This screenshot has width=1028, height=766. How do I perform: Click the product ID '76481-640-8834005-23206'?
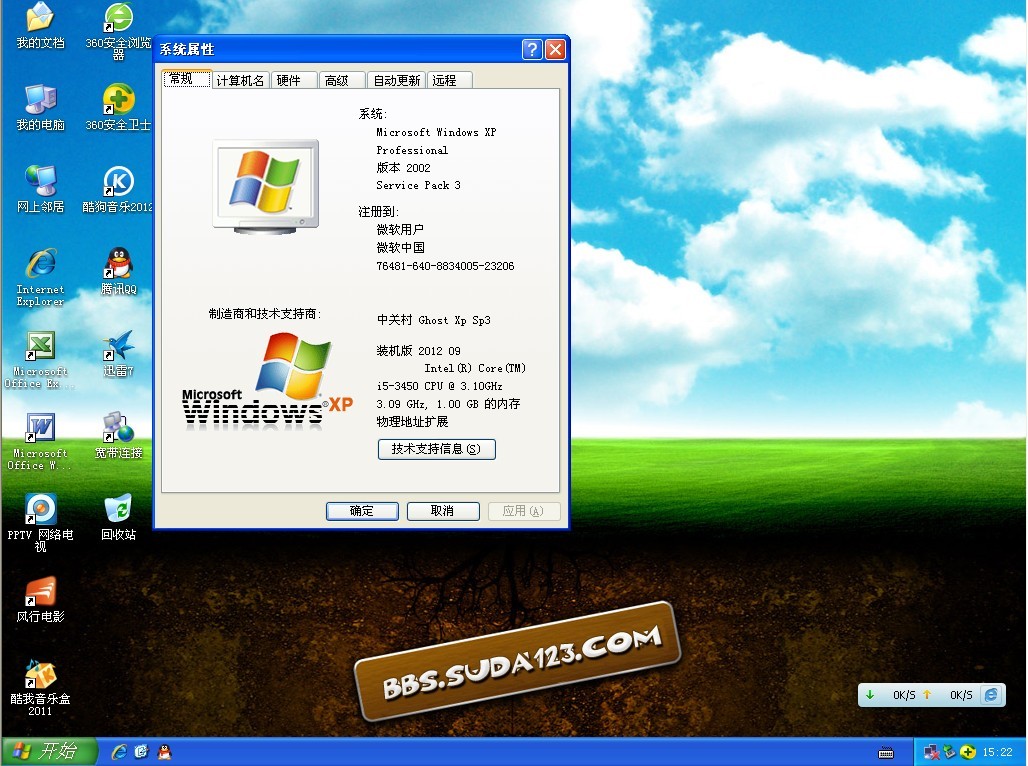pyautogui.click(x=445, y=266)
